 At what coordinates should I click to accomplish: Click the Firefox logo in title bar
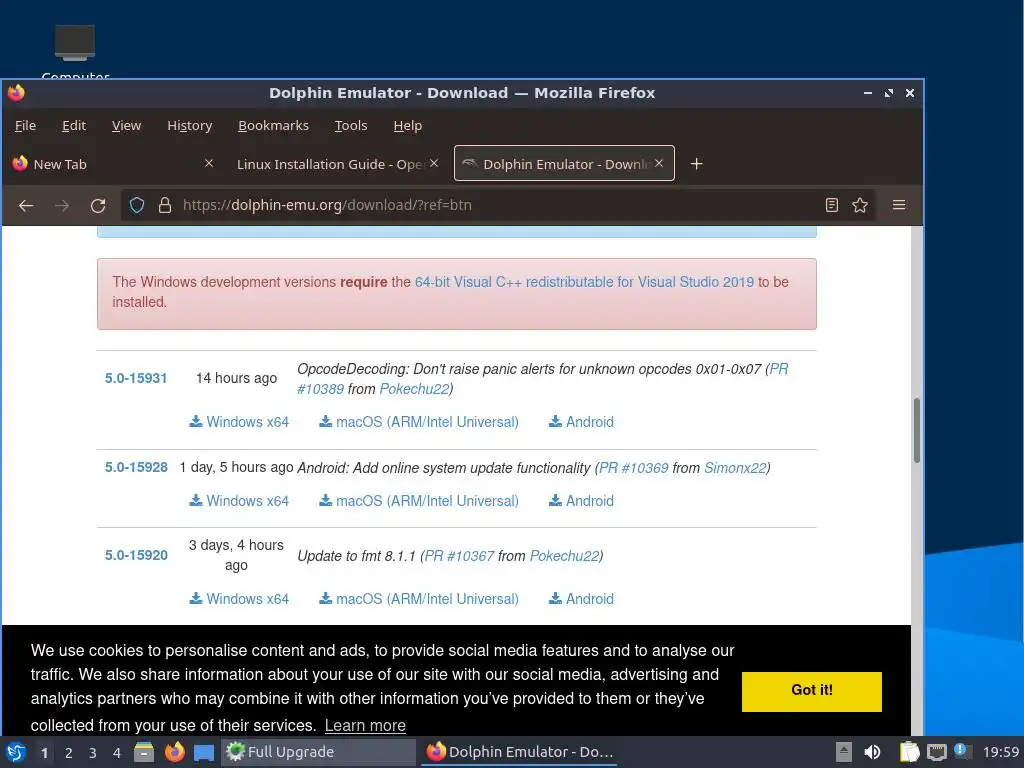[x=17, y=93]
